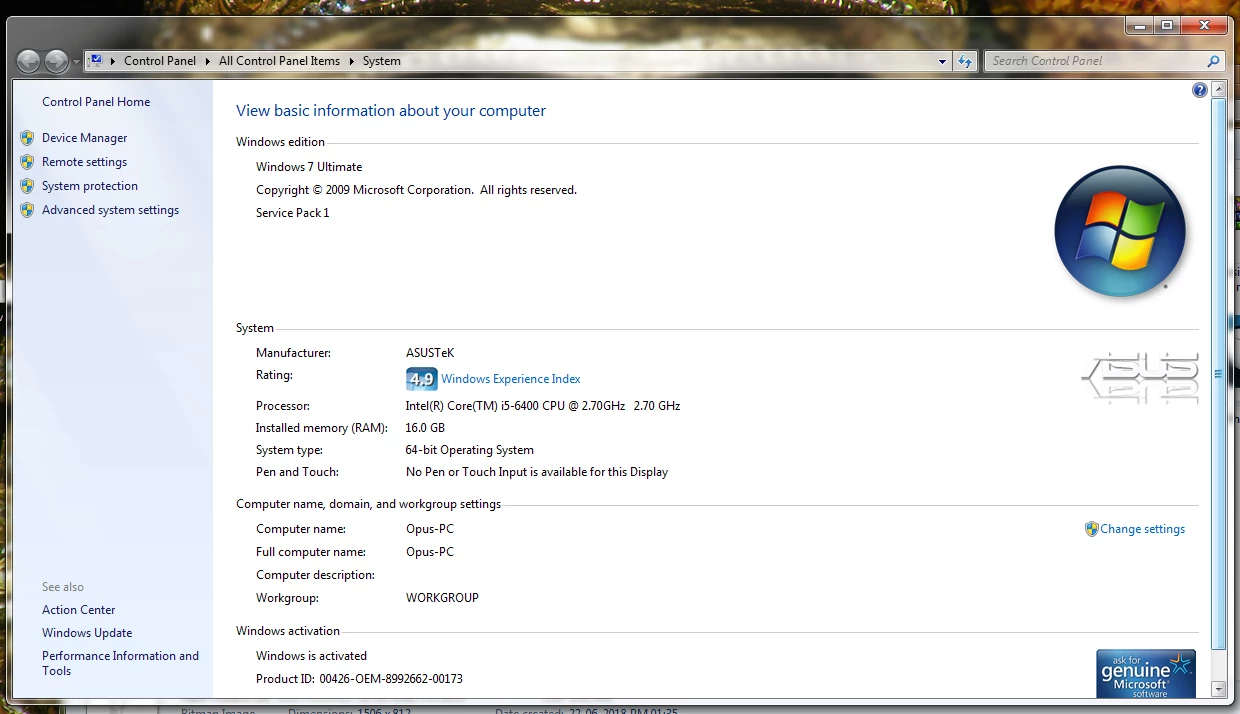This screenshot has width=1240, height=714.
Task: Select the Opus-PC value beside Computer name
Action: pos(430,529)
